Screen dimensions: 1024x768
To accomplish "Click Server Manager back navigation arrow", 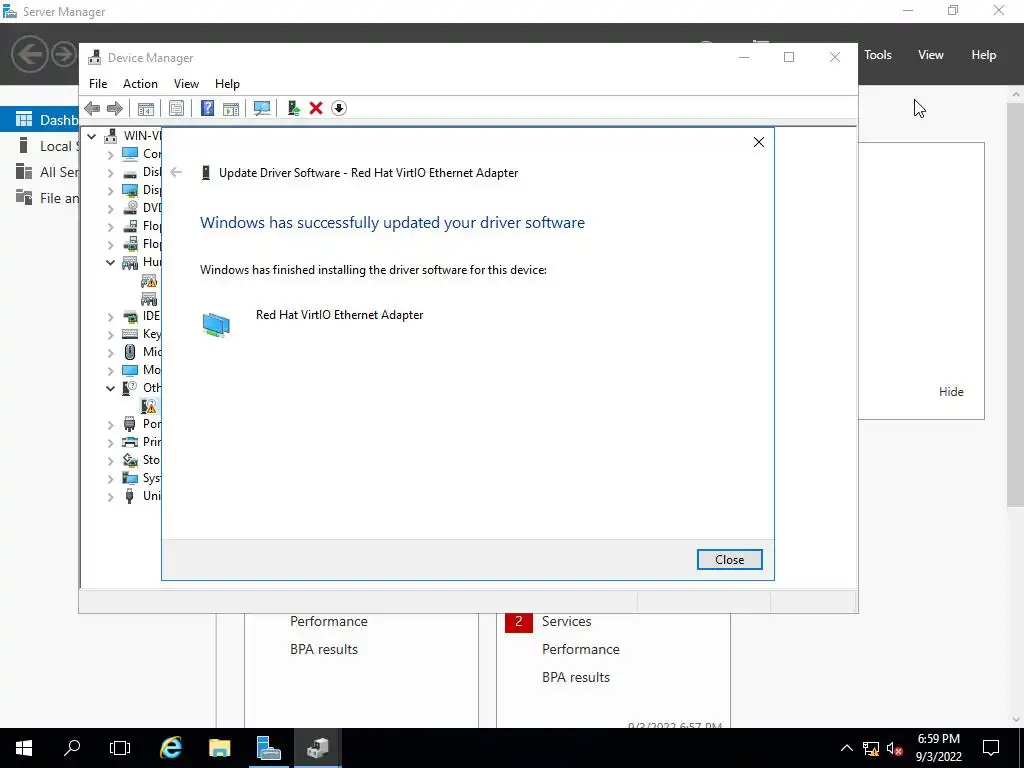I will click(x=29, y=54).
